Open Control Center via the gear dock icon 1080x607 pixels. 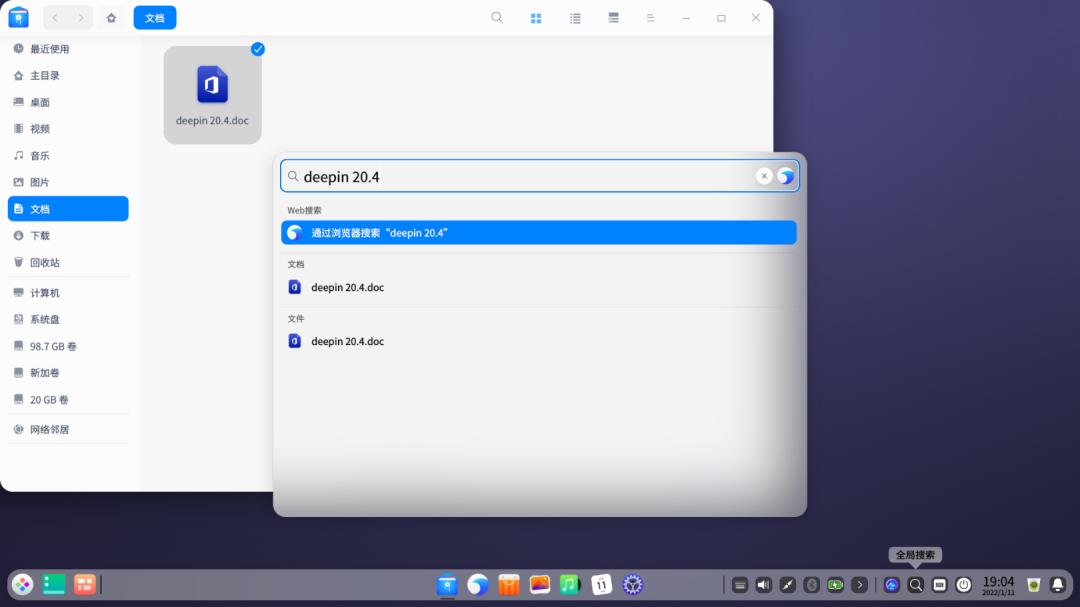(632, 585)
